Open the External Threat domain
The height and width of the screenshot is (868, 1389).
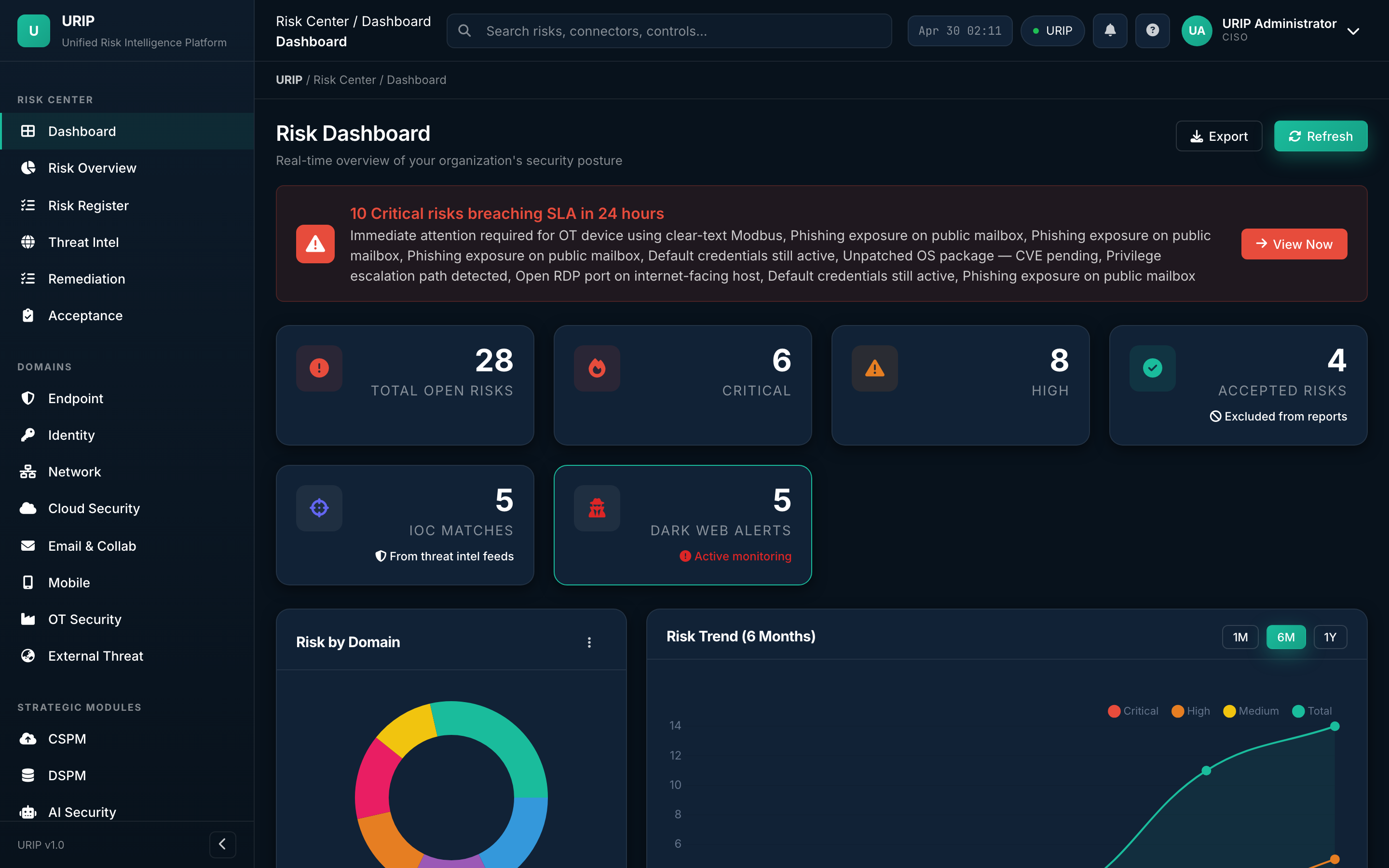click(x=127, y=656)
